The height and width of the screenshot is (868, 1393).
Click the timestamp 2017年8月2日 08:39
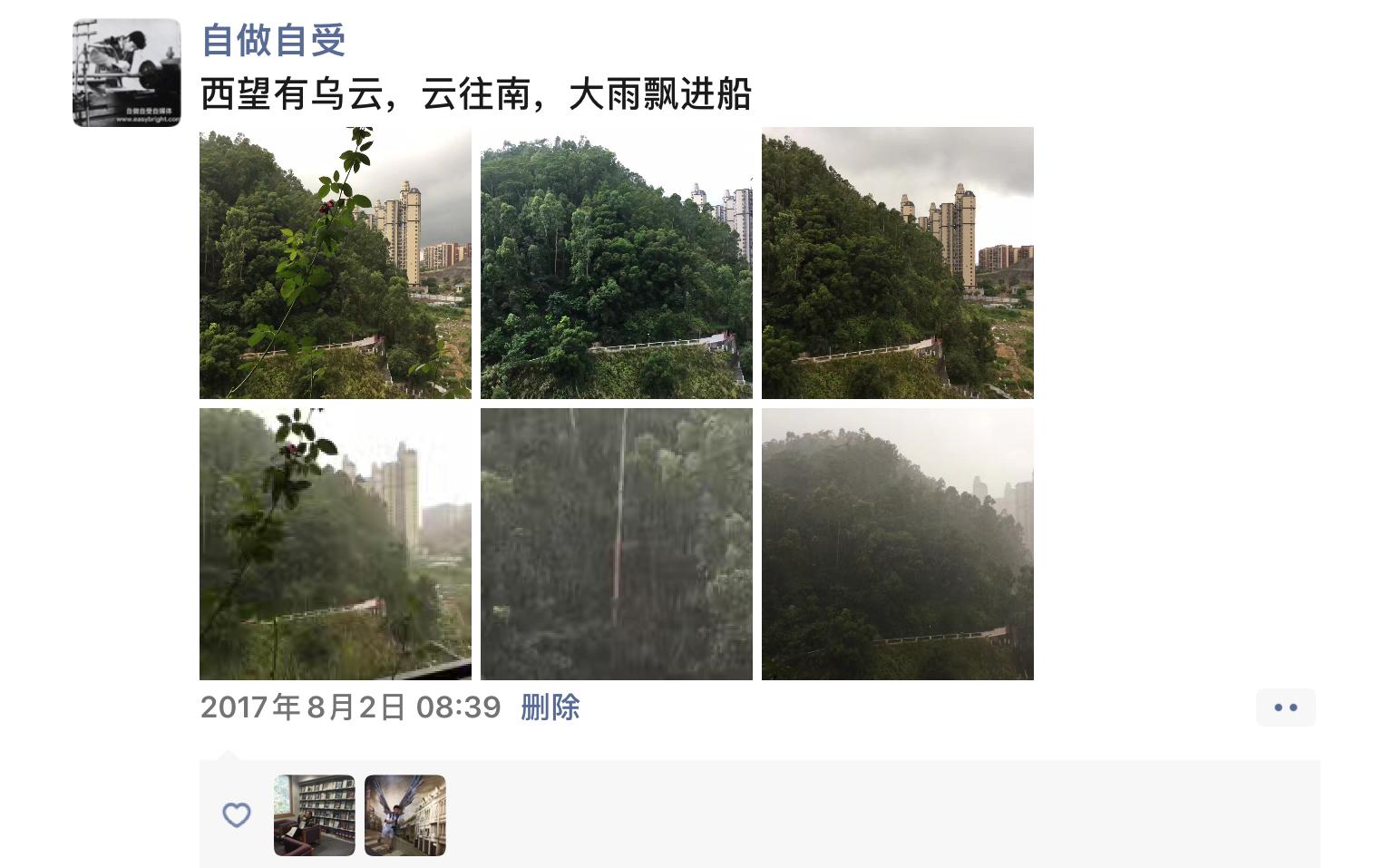(x=351, y=707)
